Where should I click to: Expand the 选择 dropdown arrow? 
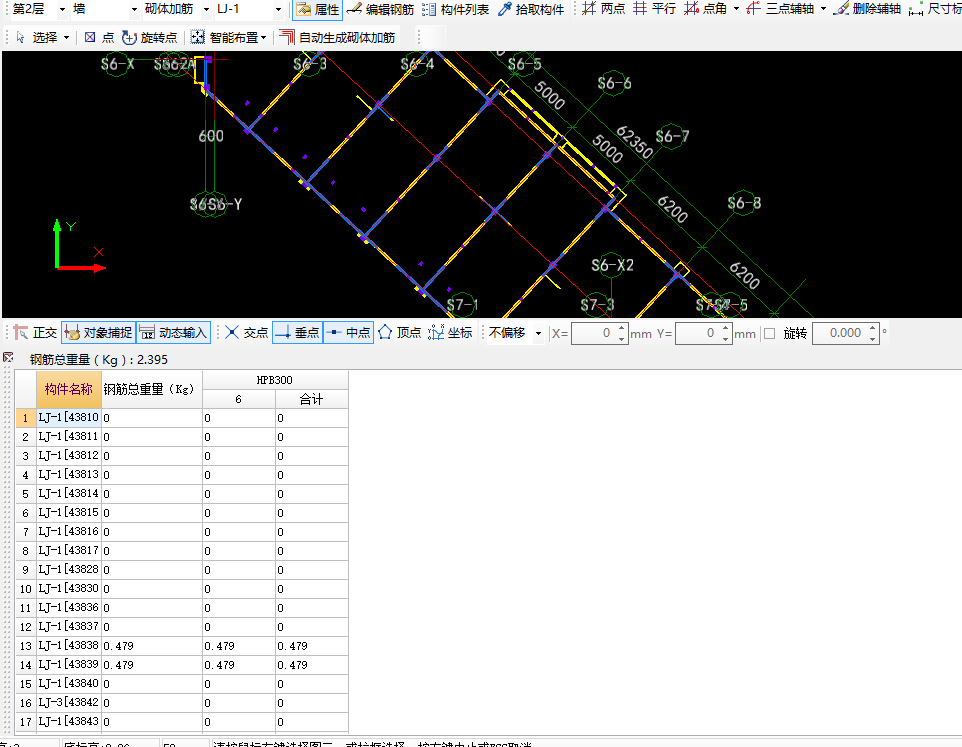[x=66, y=38]
